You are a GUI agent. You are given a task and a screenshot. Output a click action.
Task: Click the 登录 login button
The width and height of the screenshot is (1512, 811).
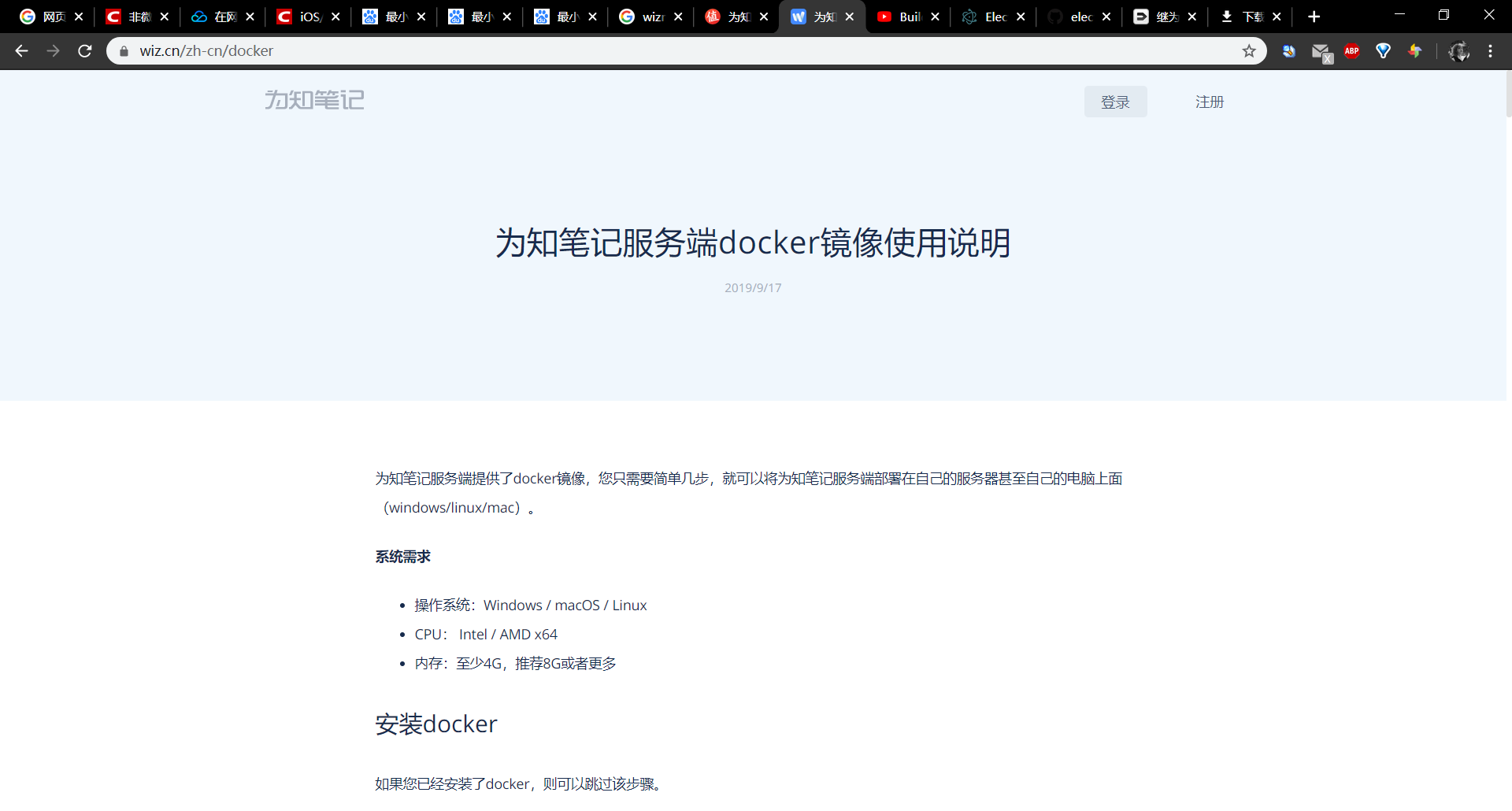[1115, 102]
